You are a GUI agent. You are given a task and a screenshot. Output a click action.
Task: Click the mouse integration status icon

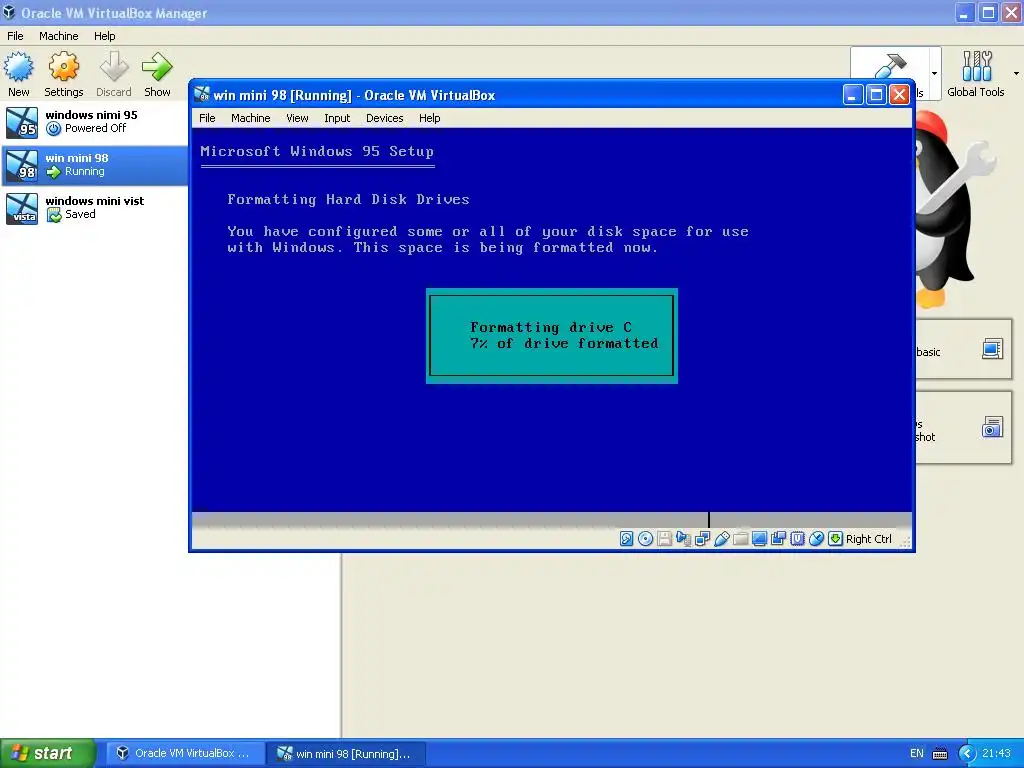coord(816,539)
